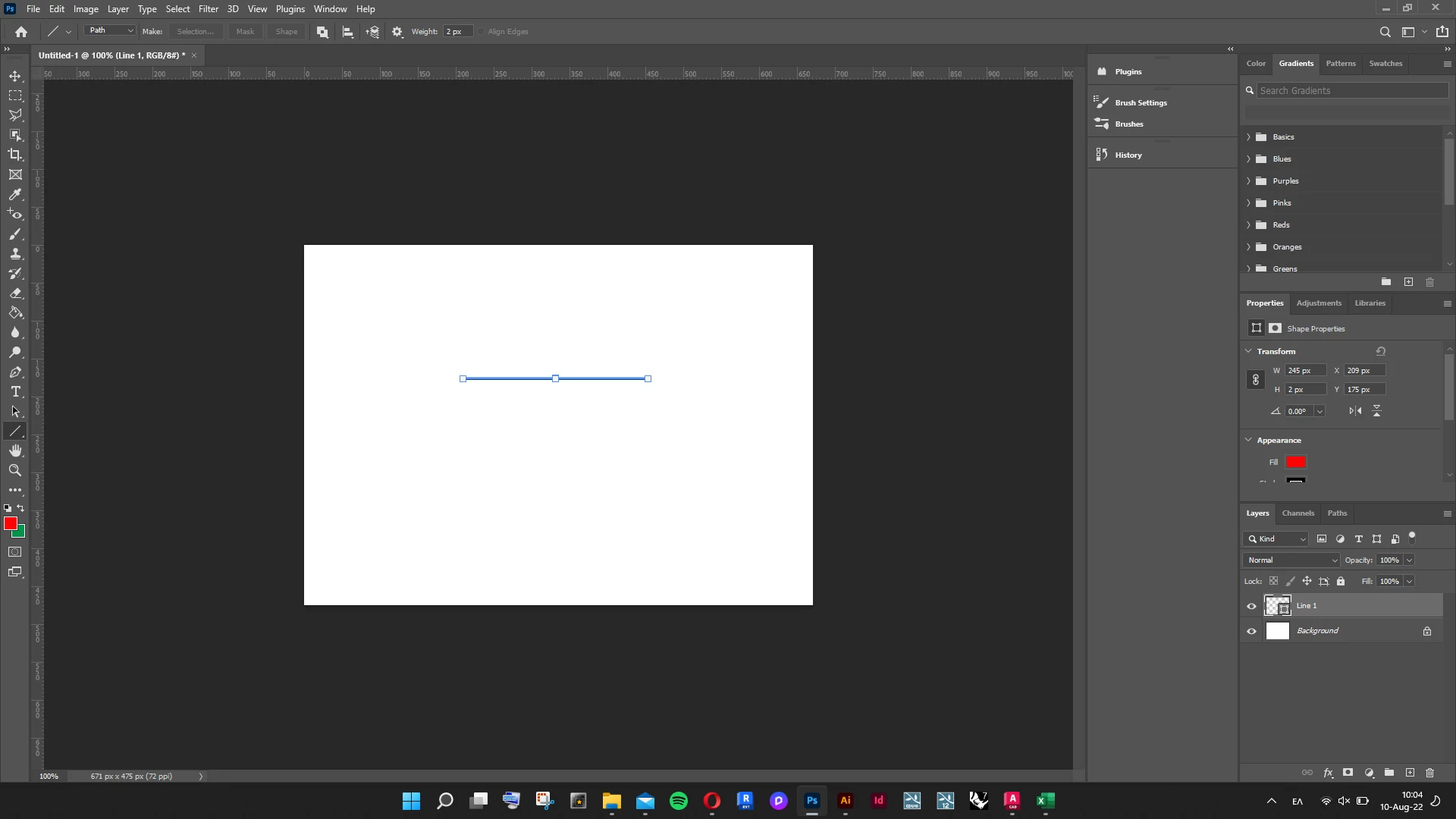The image size is (1456, 819).
Task: Hide the Line 1 layer
Action: coord(1251,606)
